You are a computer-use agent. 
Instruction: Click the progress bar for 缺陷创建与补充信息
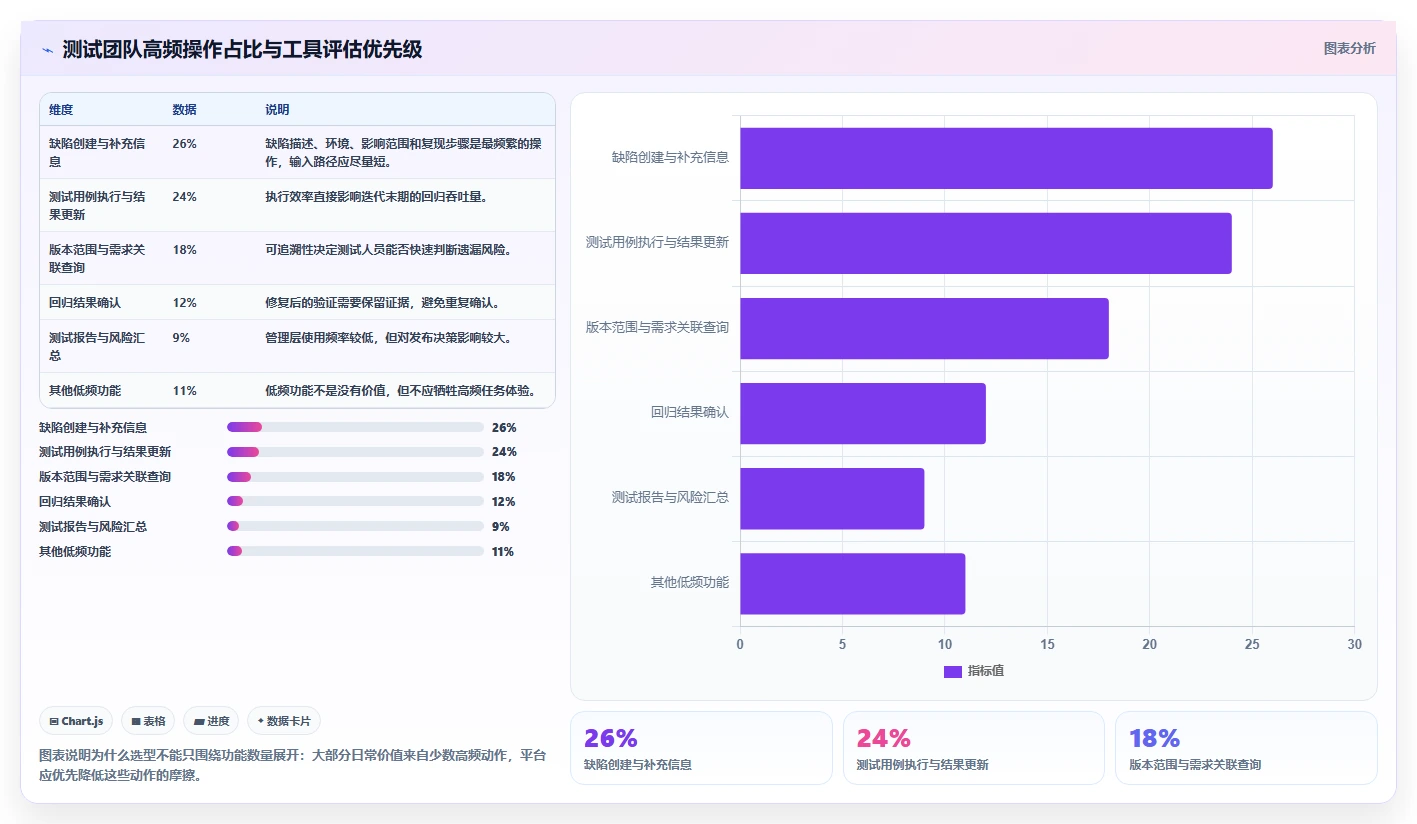(x=355, y=427)
